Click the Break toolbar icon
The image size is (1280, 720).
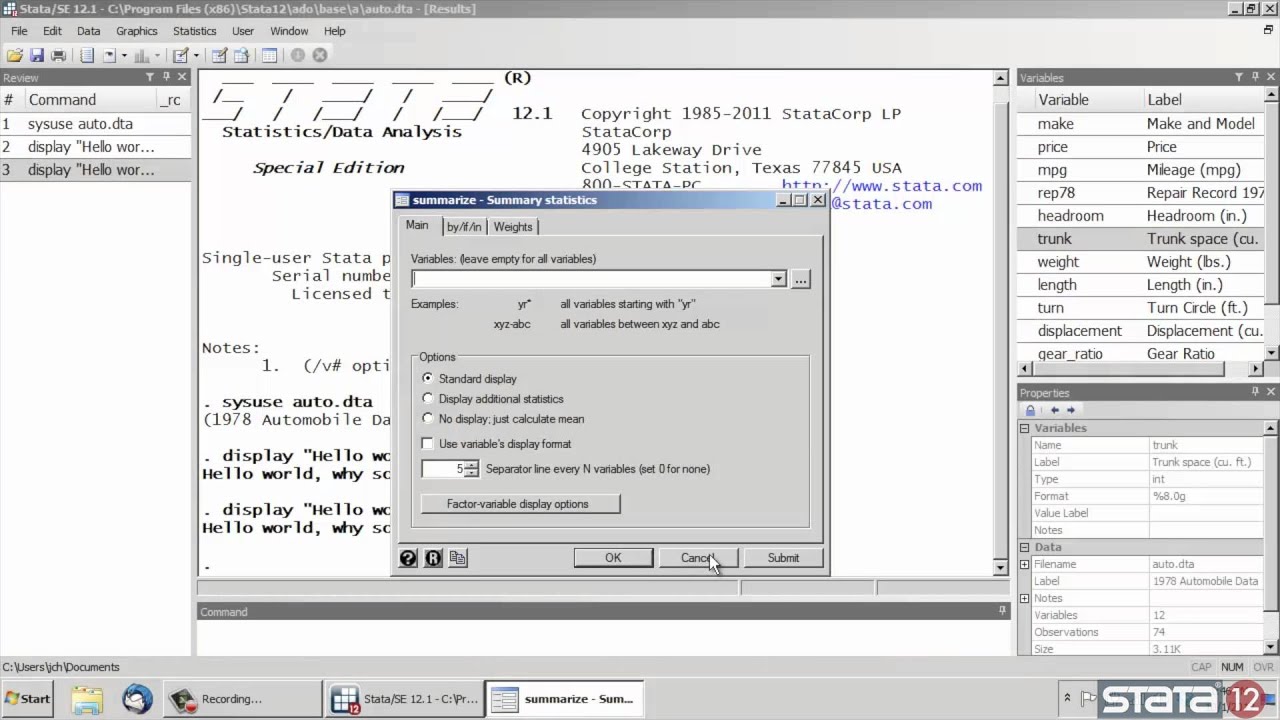320,55
